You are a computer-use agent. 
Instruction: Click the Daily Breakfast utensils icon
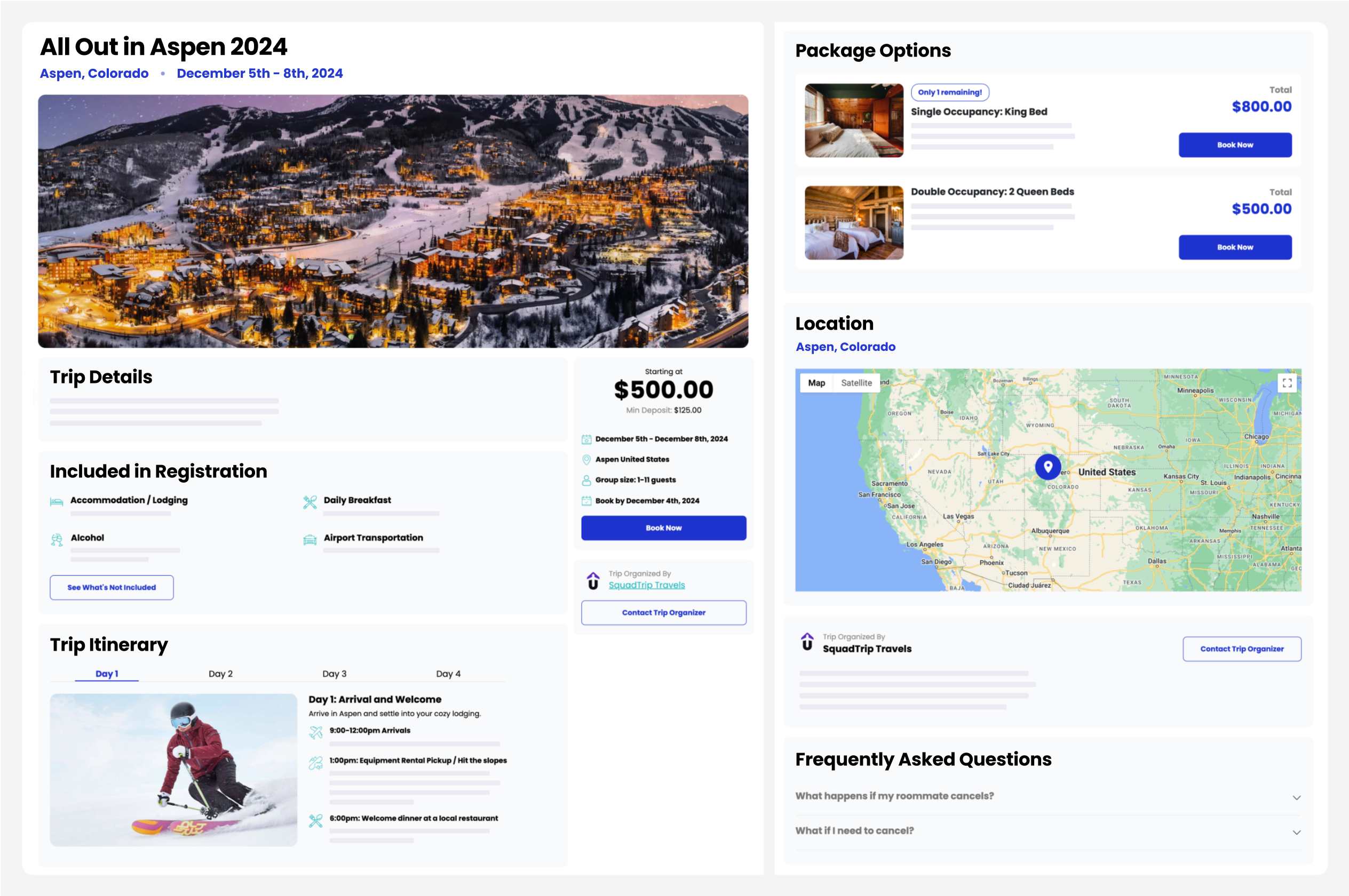click(x=311, y=501)
